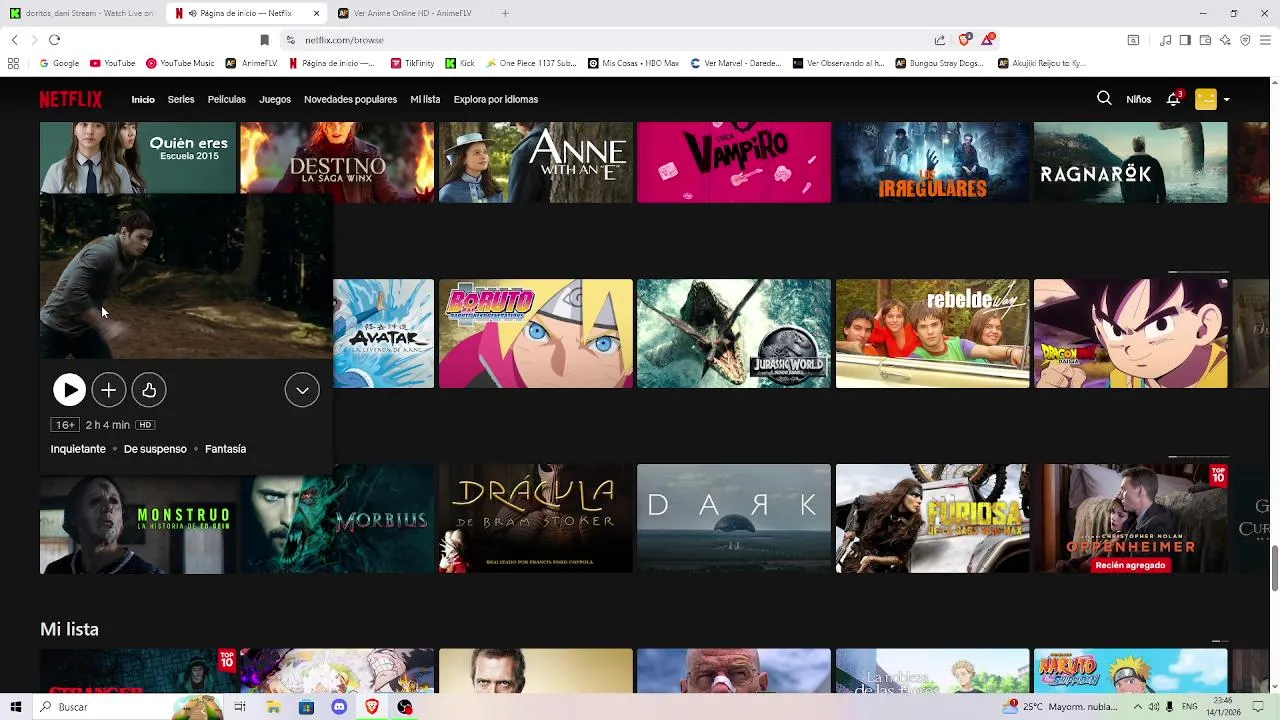Switch to Niños profile
The image size is (1280, 720).
click(x=1138, y=99)
